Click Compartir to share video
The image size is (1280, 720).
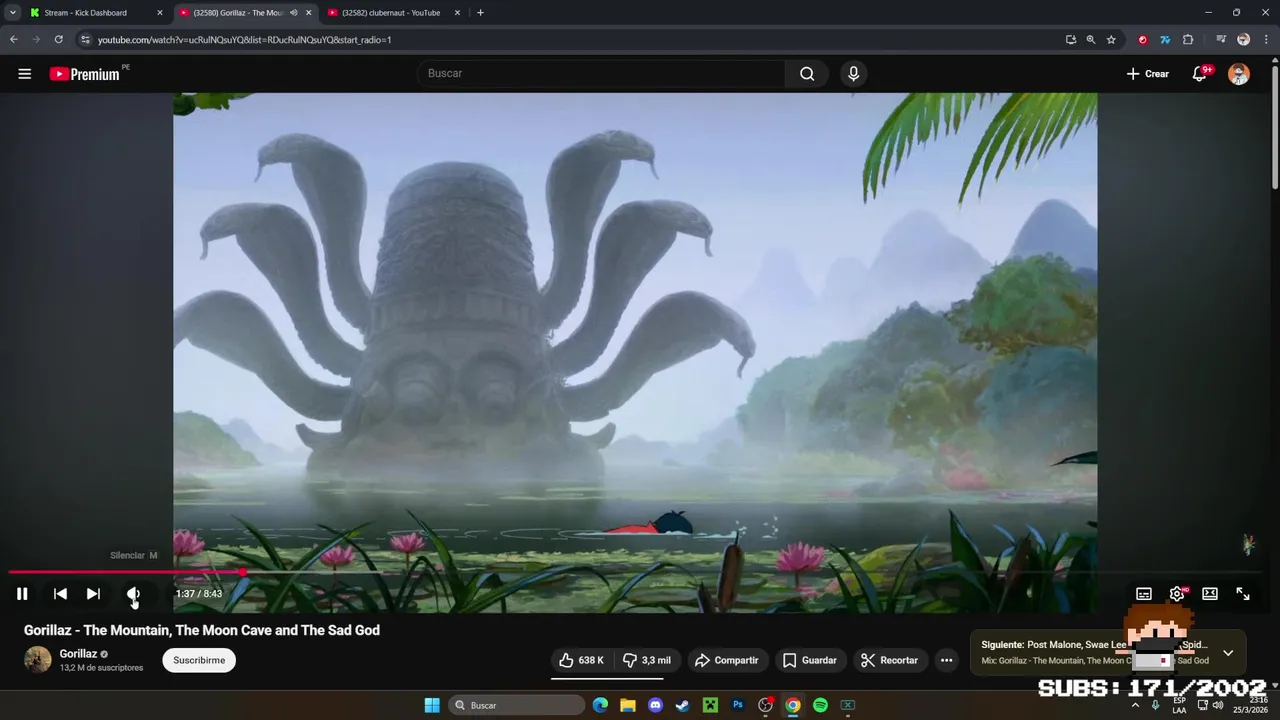pyautogui.click(x=727, y=660)
